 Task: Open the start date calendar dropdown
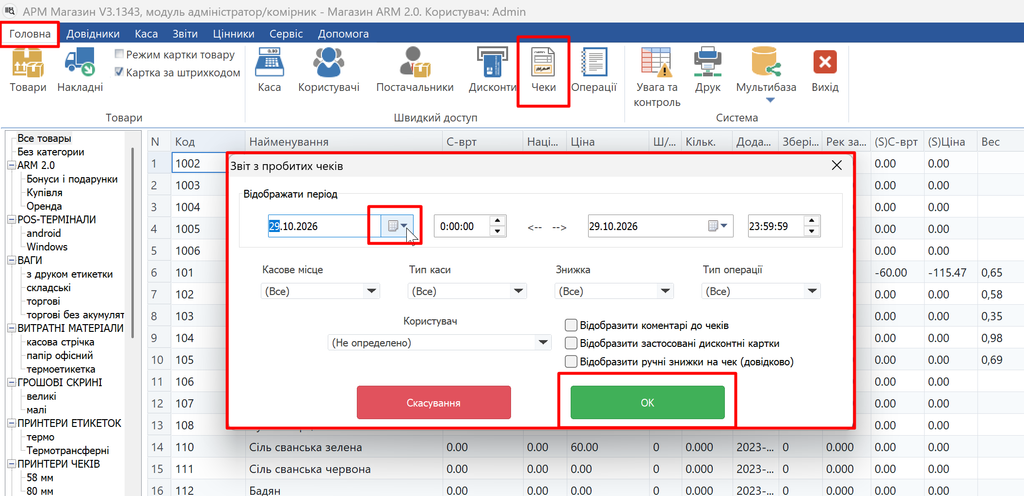(397, 226)
